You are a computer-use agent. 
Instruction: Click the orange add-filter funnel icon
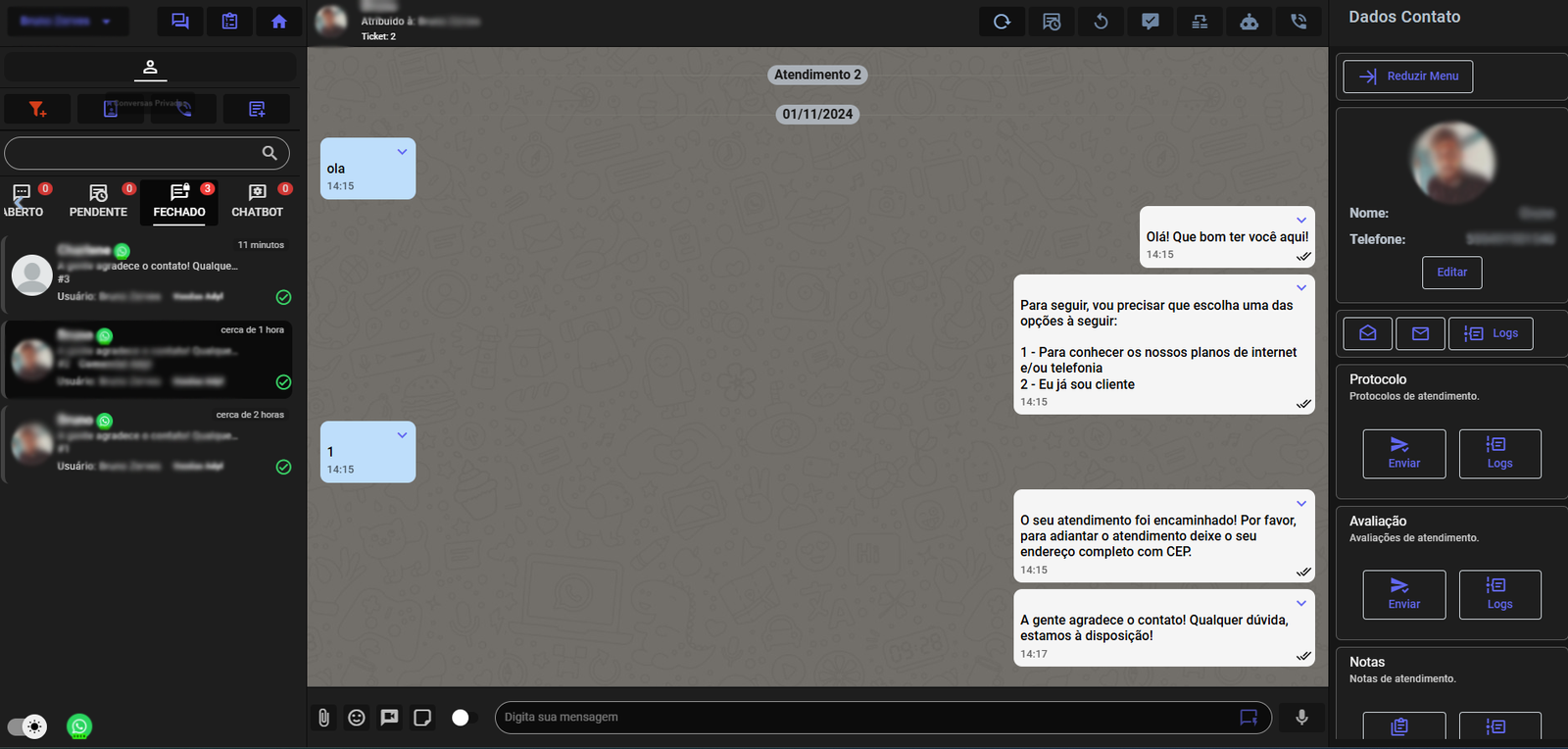coord(37,109)
